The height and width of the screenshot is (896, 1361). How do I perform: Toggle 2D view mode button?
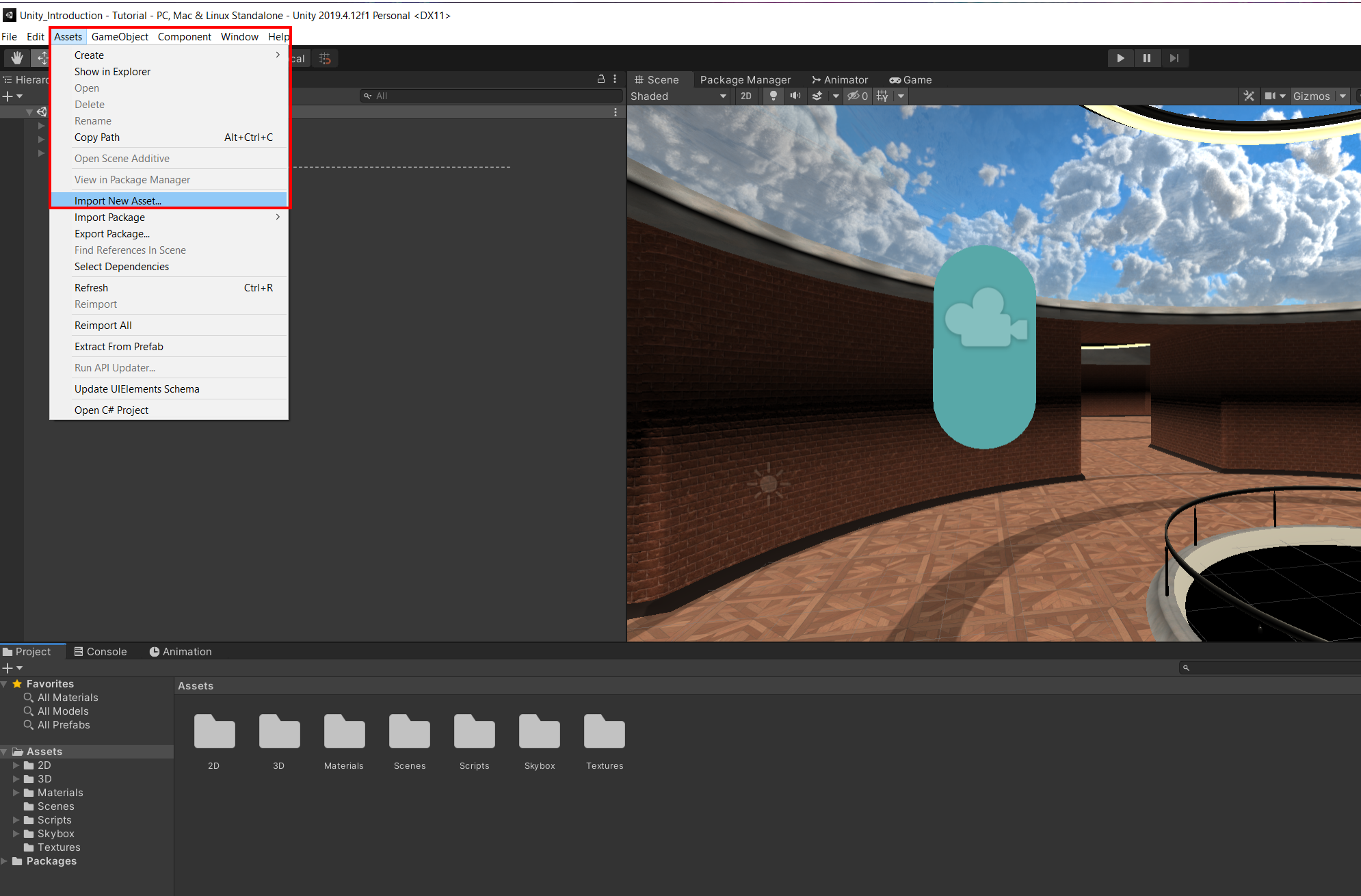(746, 96)
